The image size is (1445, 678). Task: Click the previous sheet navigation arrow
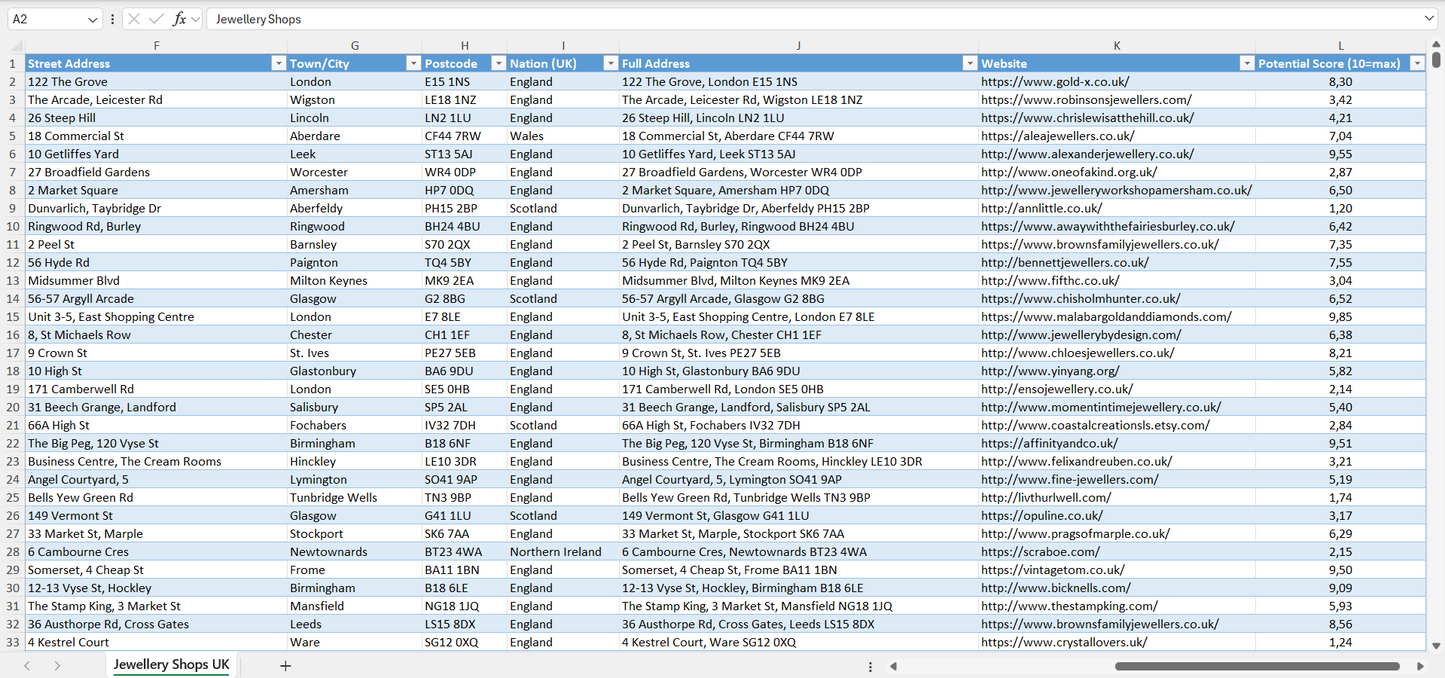pyautogui.click(x=27, y=666)
